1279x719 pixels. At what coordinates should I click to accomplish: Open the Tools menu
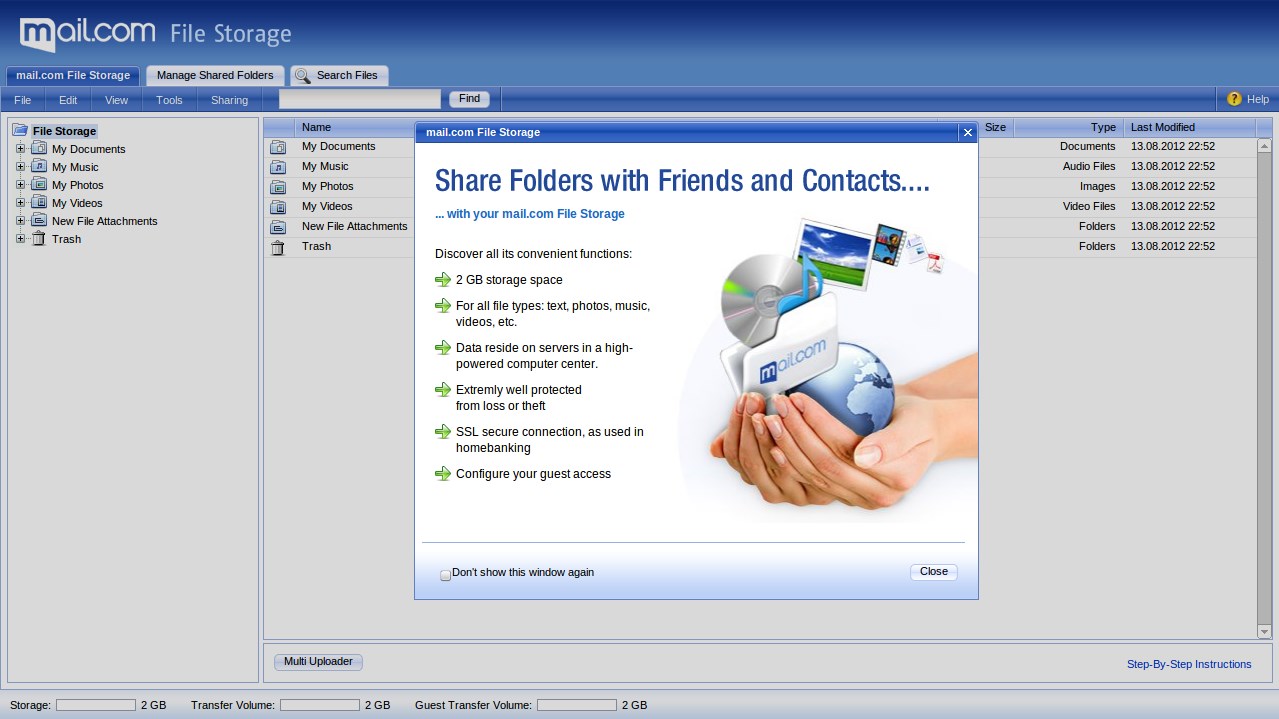coord(169,100)
